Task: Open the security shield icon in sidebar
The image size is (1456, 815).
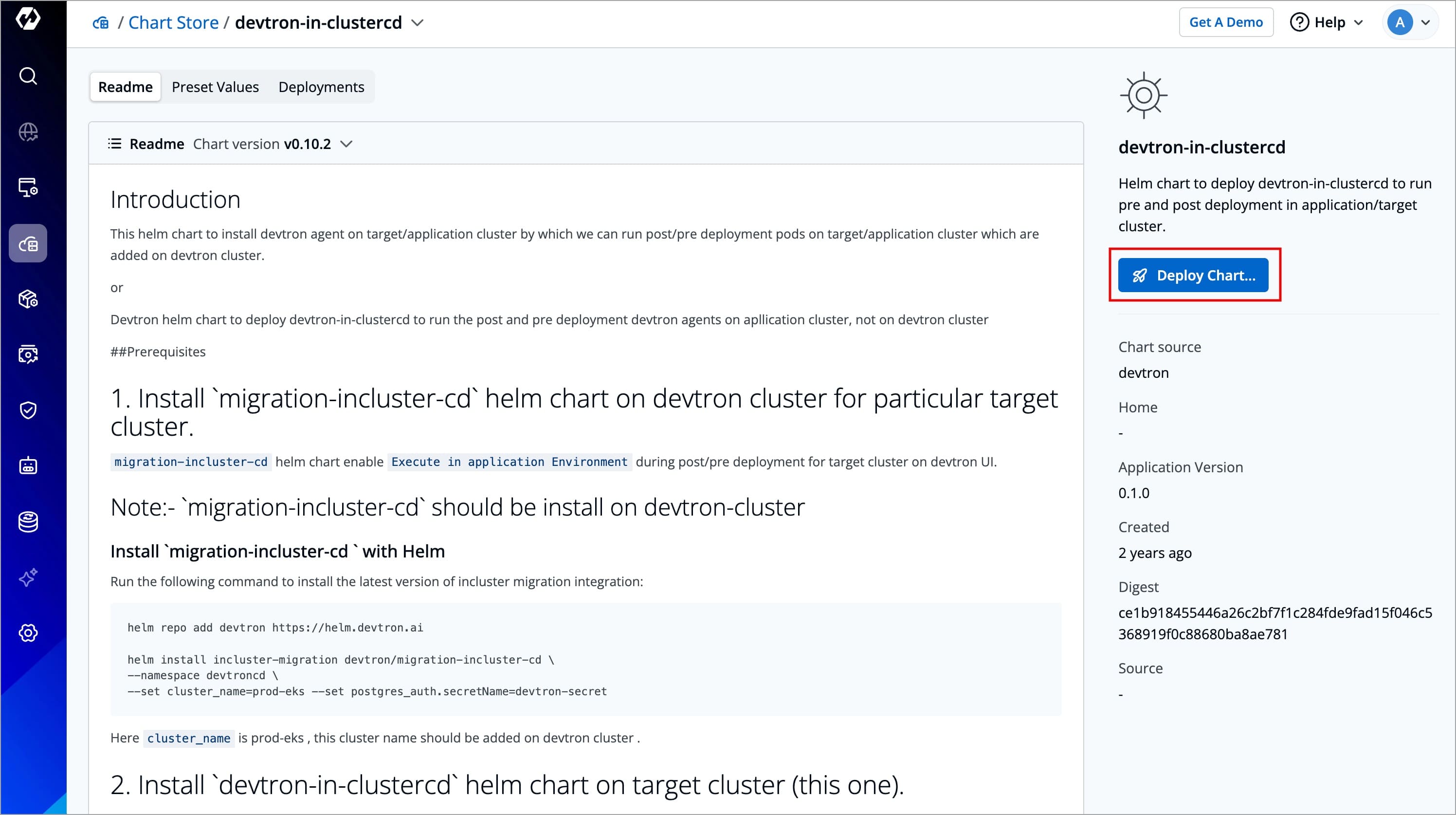Action: coord(28,410)
